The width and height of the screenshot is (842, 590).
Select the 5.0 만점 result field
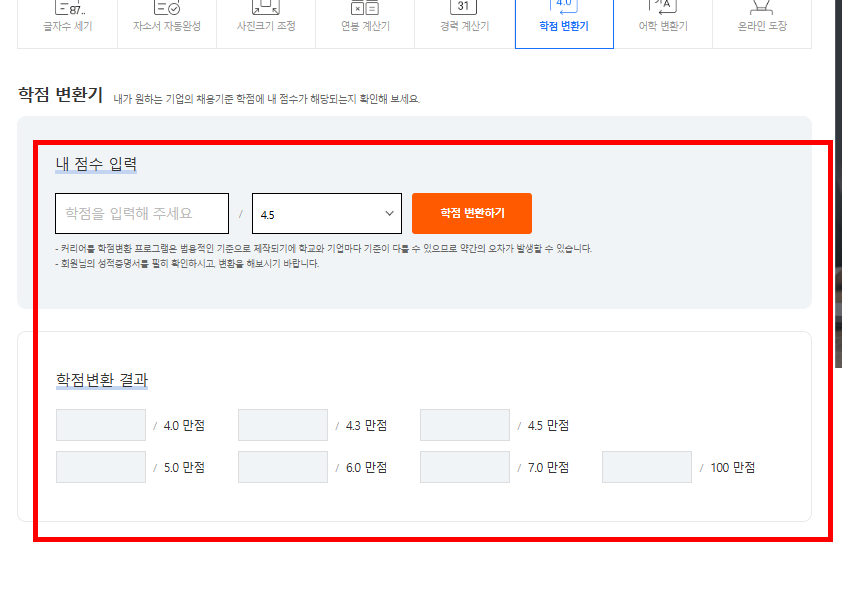(x=100, y=466)
